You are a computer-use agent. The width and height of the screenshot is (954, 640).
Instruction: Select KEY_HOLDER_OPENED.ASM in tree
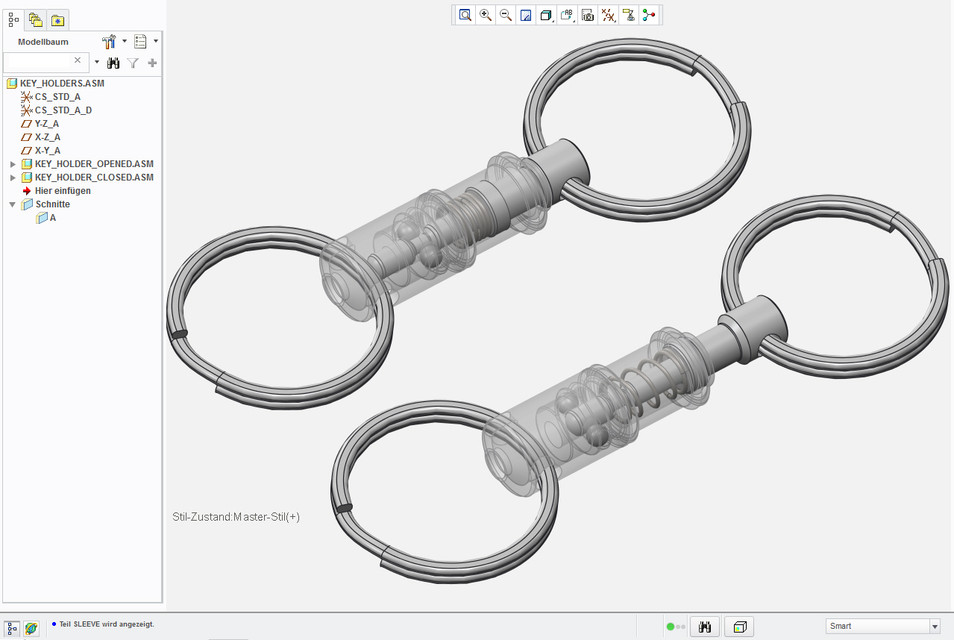click(94, 164)
